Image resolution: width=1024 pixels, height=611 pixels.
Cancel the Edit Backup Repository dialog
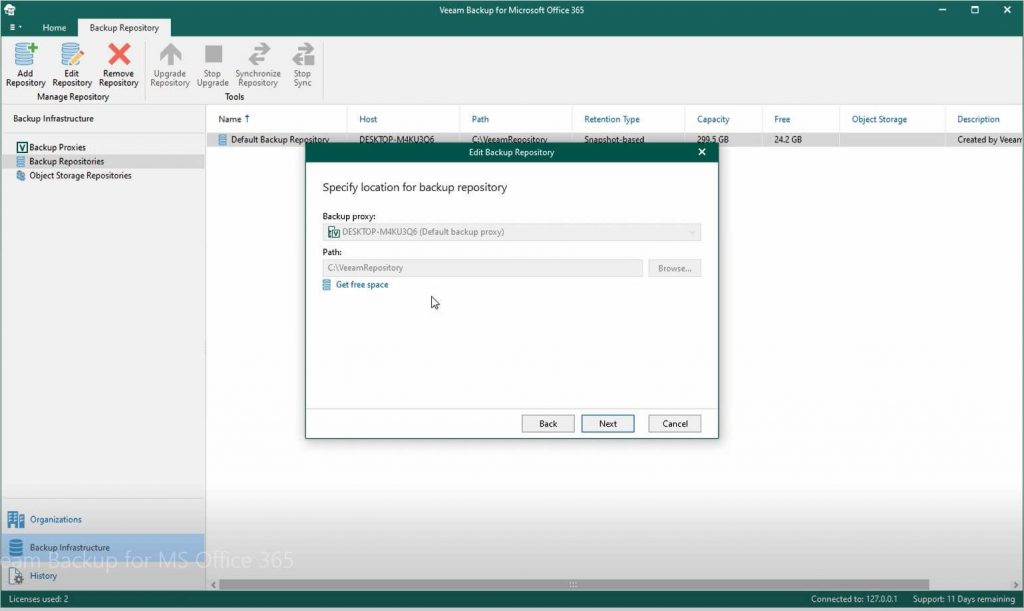click(x=675, y=424)
